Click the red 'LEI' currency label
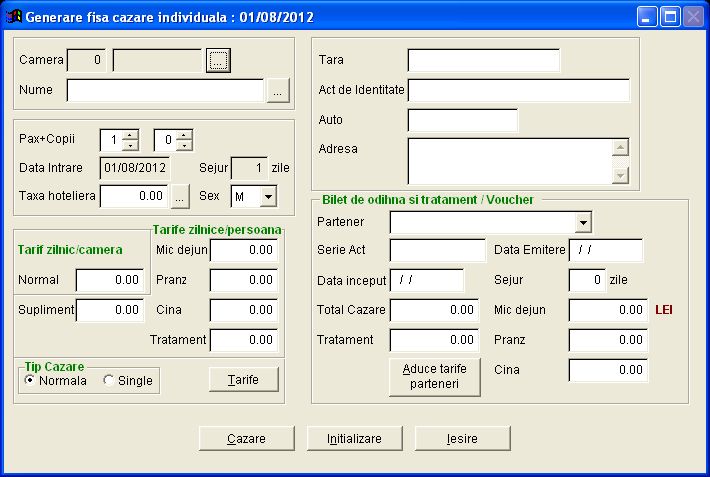The height and width of the screenshot is (477, 710). tap(664, 310)
